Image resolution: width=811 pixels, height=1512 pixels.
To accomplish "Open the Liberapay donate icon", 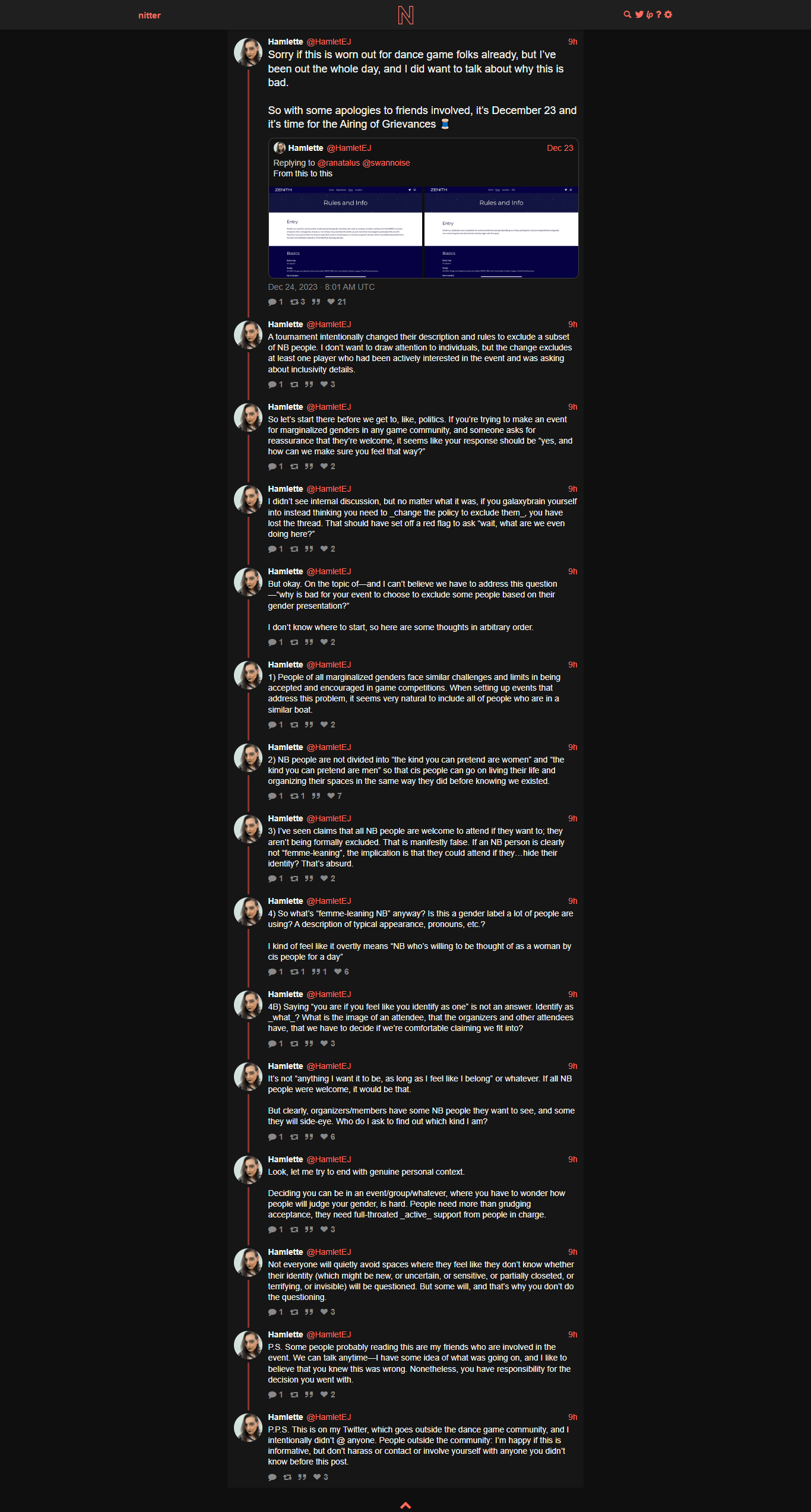I will click(x=650, y=15).
